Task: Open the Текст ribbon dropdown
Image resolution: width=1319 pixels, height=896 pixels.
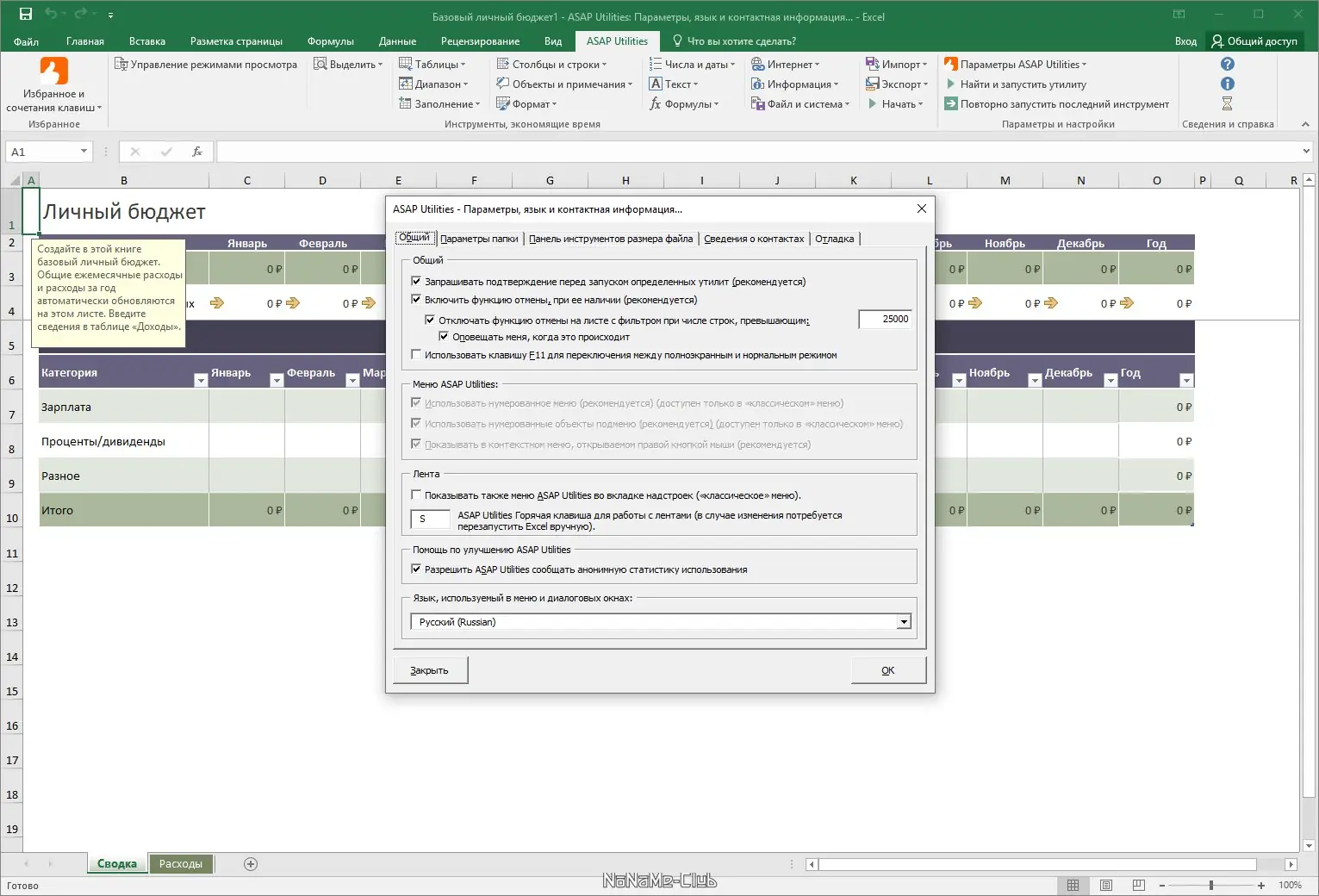Action: coord(674,84)
